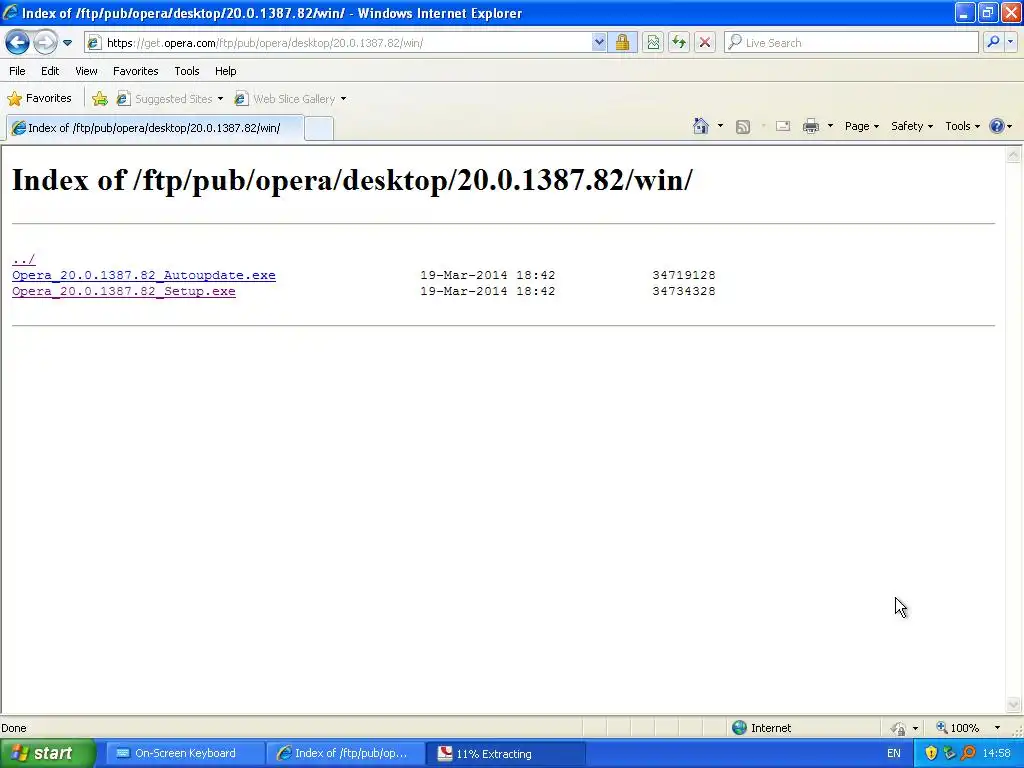The image size is (1024, 768).
Task: Expand the Print dropdown arrow
Action: 830,126
